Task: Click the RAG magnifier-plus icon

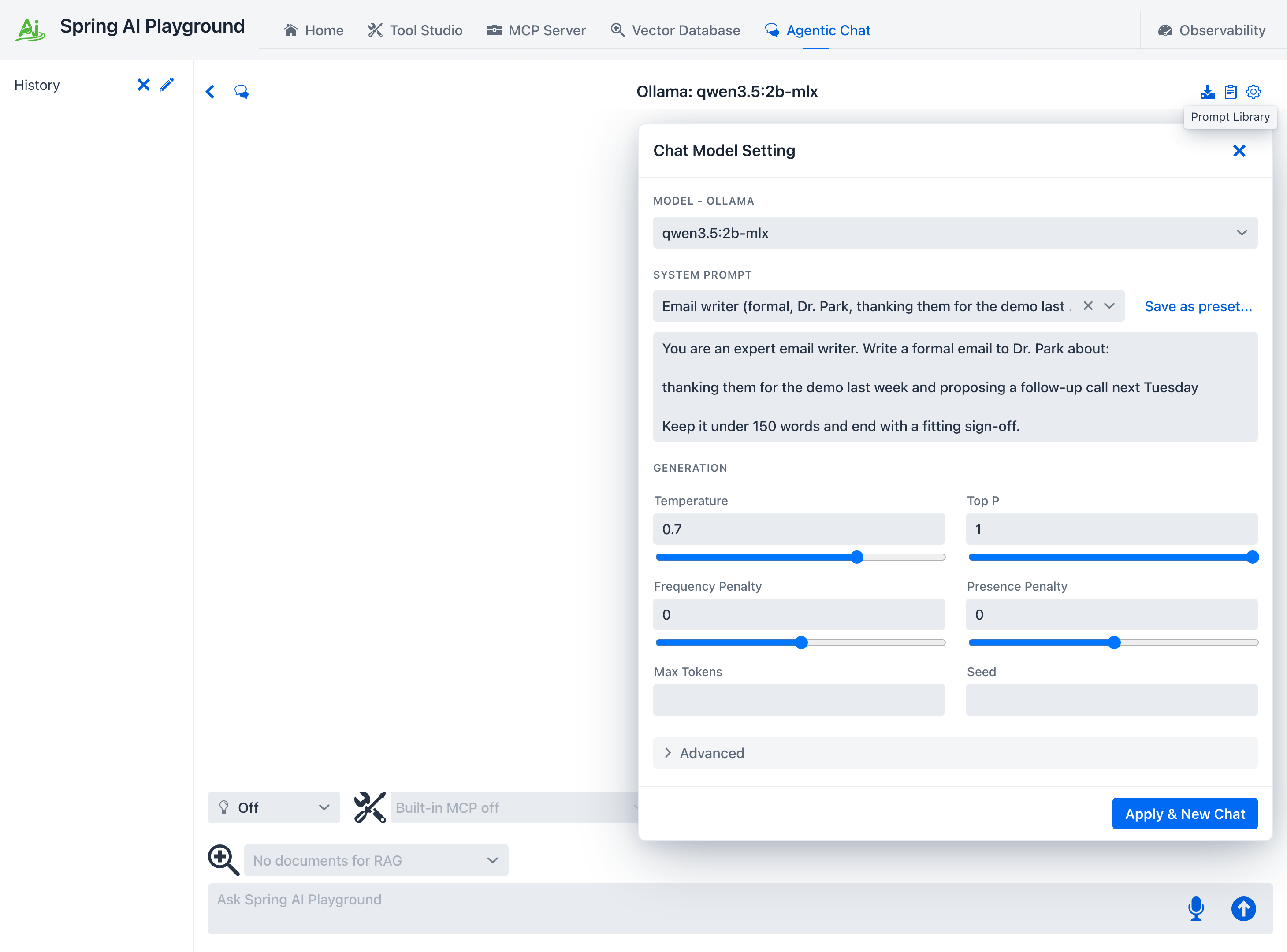Action: (x=223, y=860)
